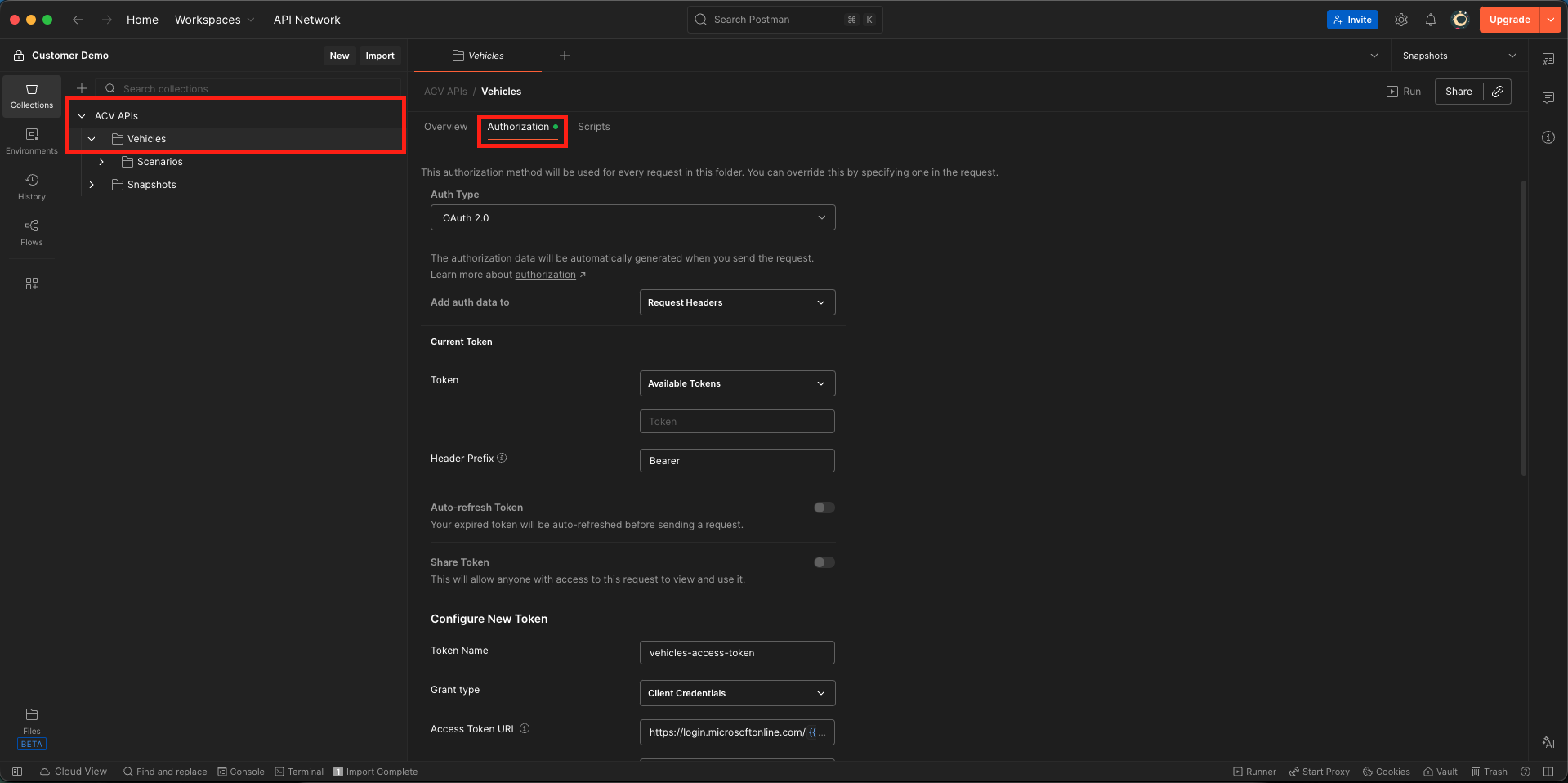The width and height of the screenshot is (1568, 783).
Task: Click inside the Token Name field
Action: click(736, 652)
